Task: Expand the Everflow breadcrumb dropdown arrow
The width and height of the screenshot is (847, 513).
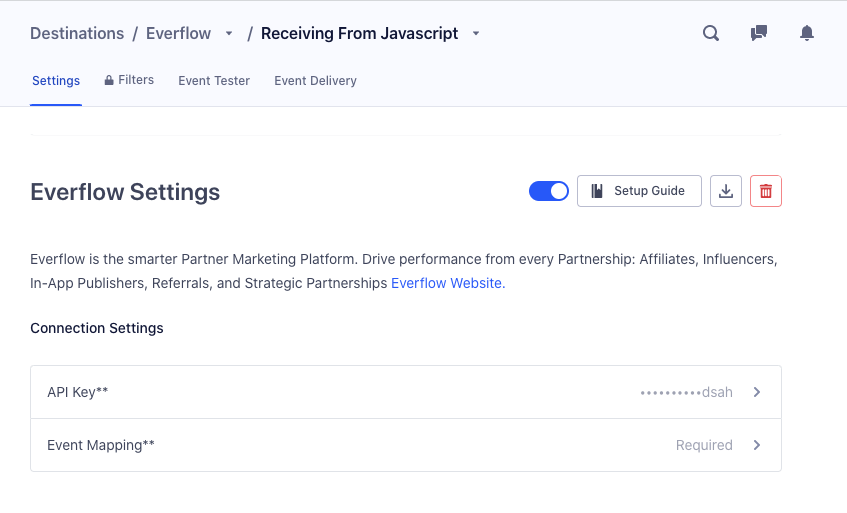Action: pos(229,34)
